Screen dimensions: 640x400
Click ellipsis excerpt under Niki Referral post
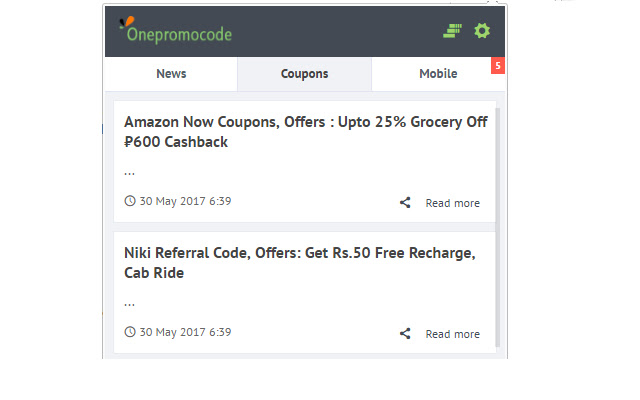(129, 304)
